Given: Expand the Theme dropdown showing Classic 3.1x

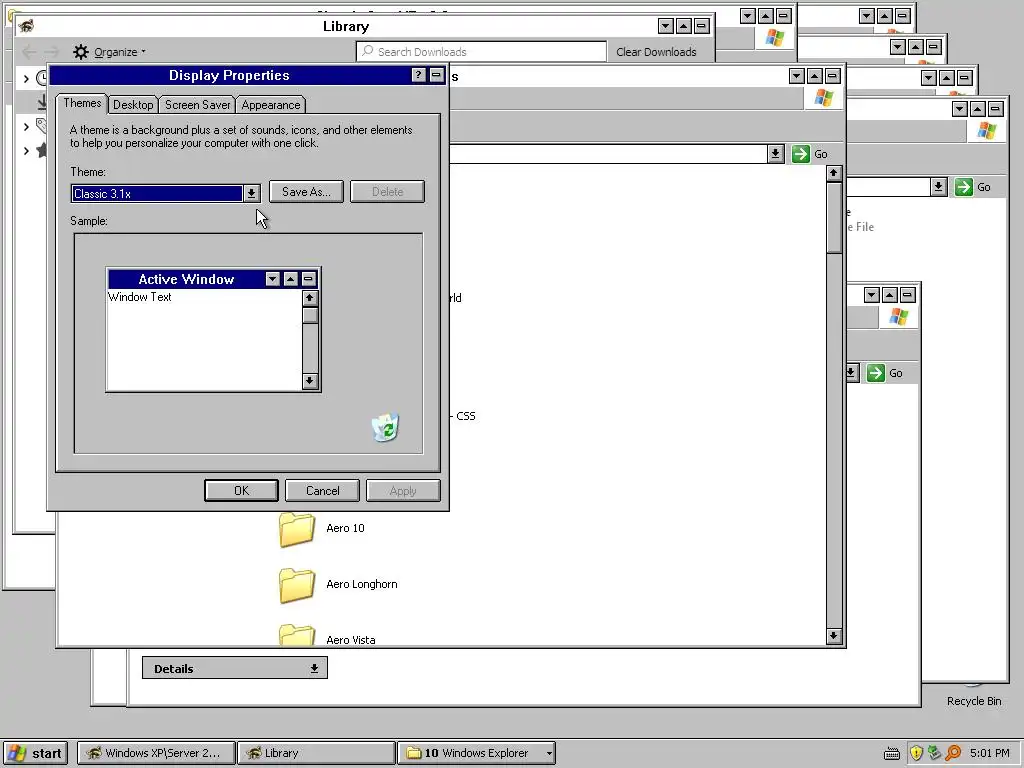Looking at the screenshot, I should click(x=251, y=193).
